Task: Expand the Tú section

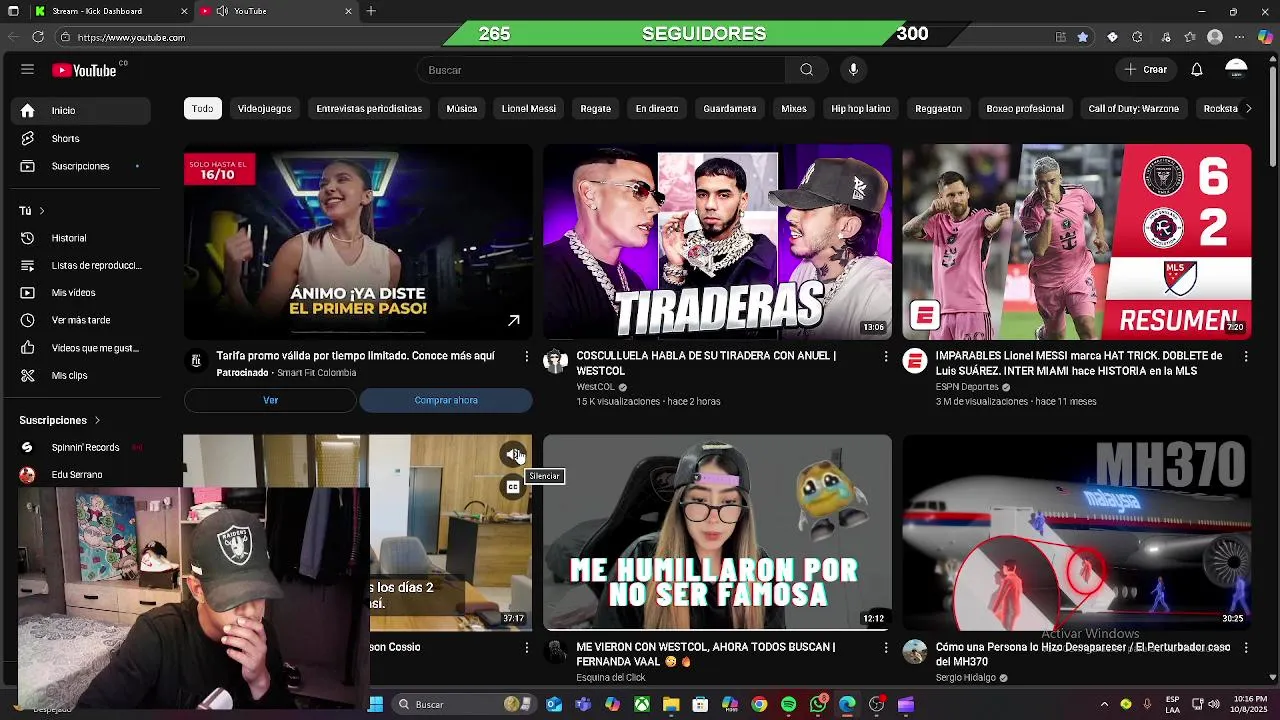Action: click(x=32, y=211)
